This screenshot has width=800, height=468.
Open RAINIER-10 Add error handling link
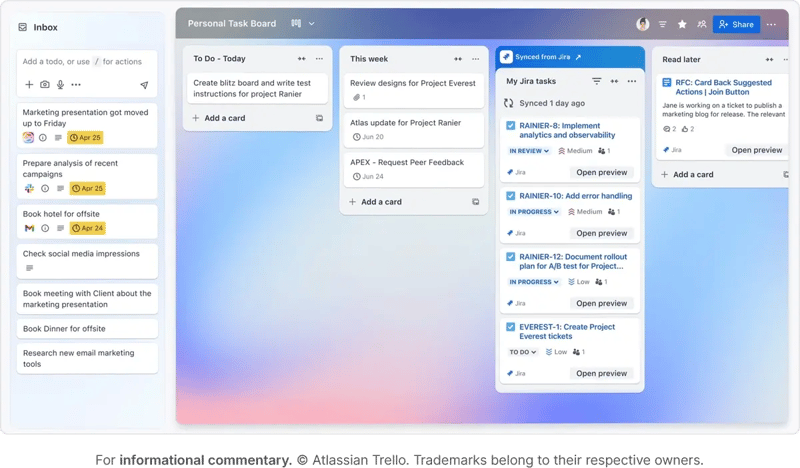[576, 196]
